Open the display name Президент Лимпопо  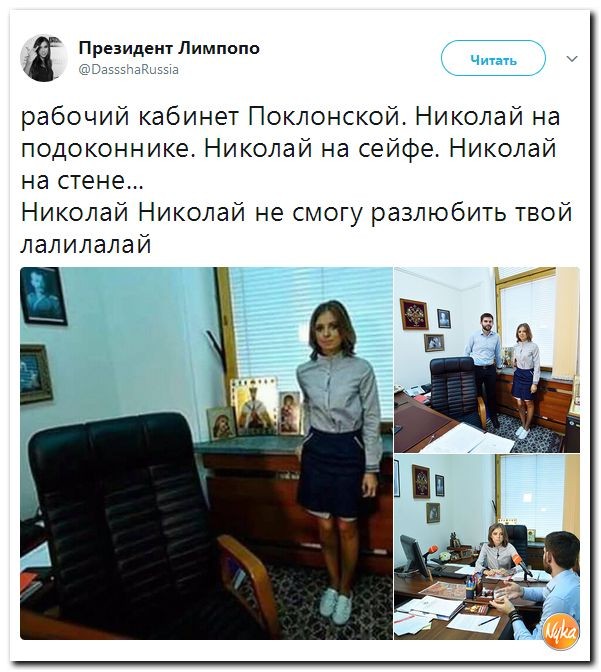coord(169,48)
